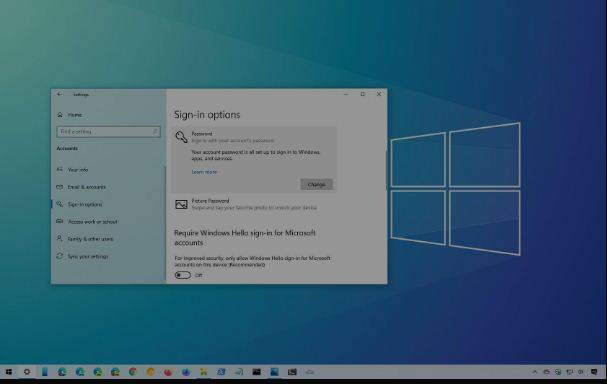The width and height of the screenshot is (607, 384).
Task: Click the Sign-in options page heading
Action: point(207,115)
